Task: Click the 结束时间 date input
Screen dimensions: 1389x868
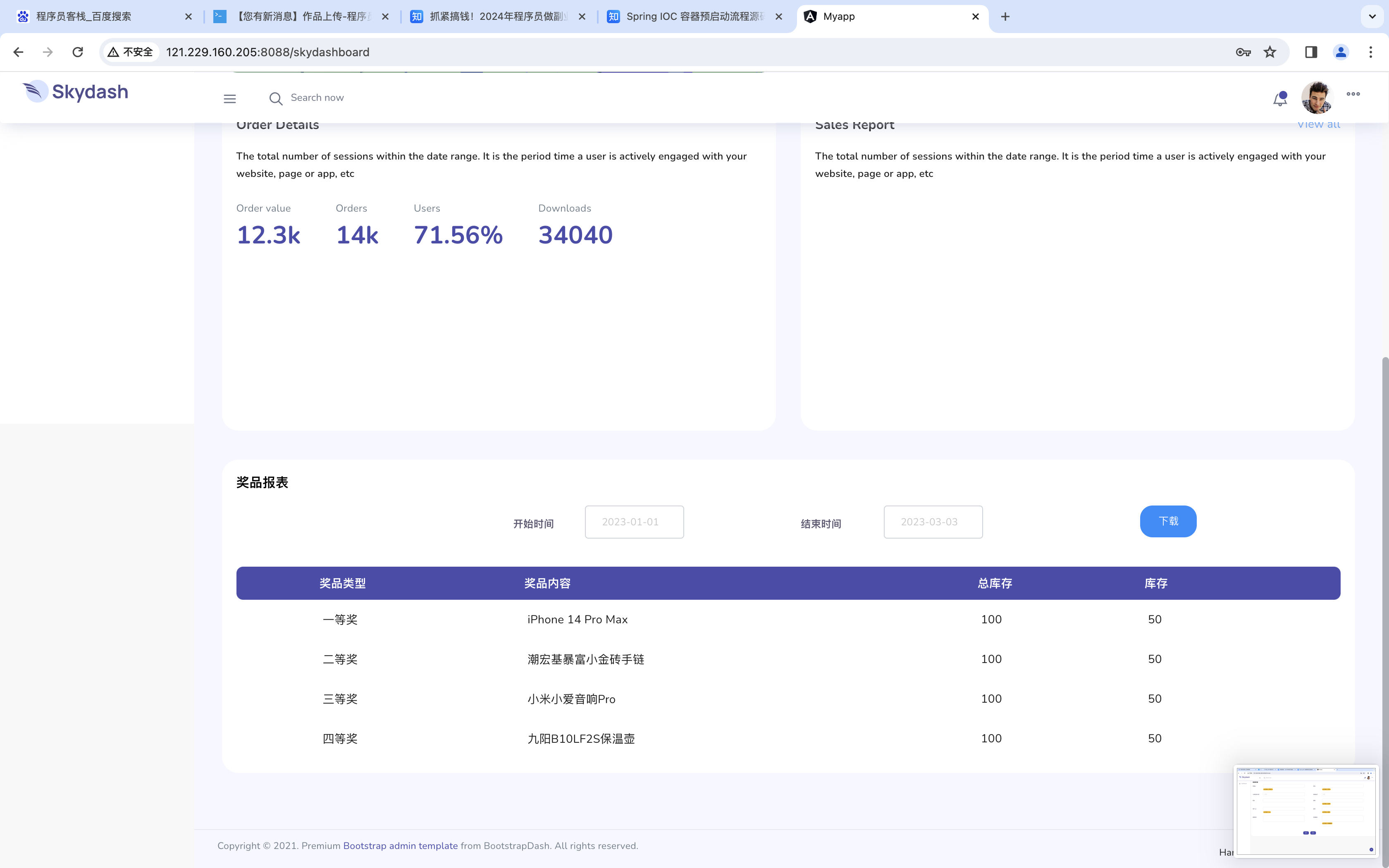Action: click(933, 522)
